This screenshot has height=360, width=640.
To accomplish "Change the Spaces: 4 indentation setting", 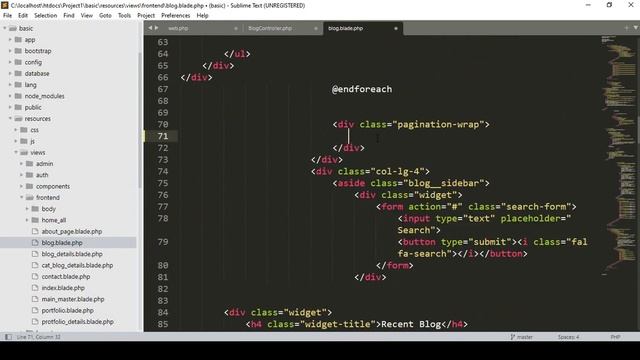I will click(x=568, y=337).
